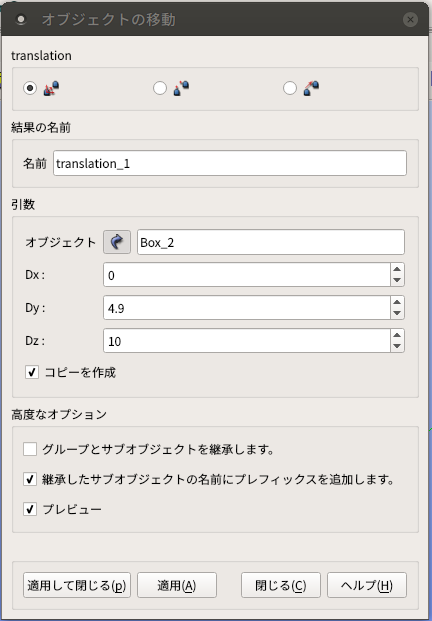Click the title bar window menu icon
The image size is (432, 621).
tap(21, 19)
